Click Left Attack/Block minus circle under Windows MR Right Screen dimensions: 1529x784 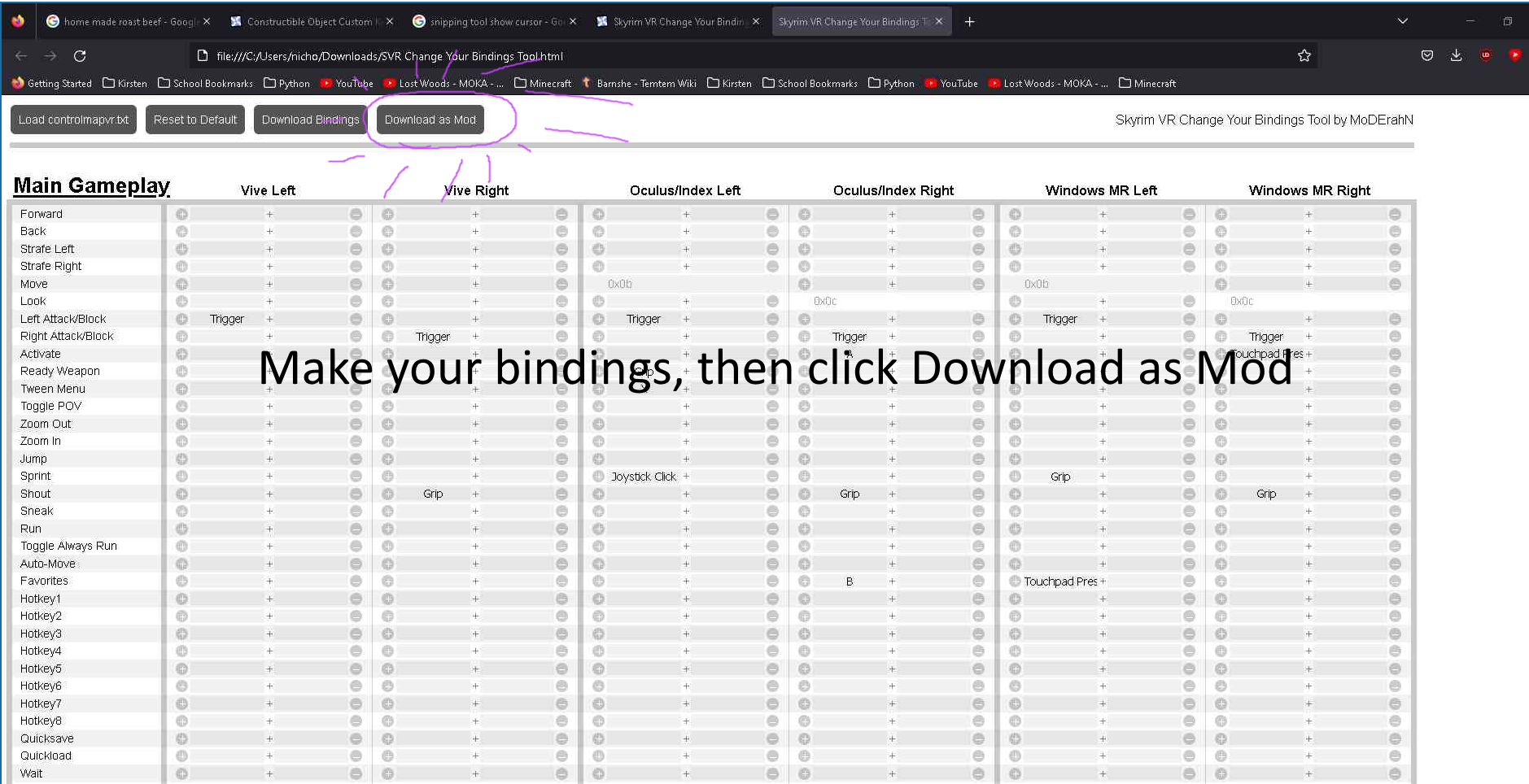pos(1395,319)
